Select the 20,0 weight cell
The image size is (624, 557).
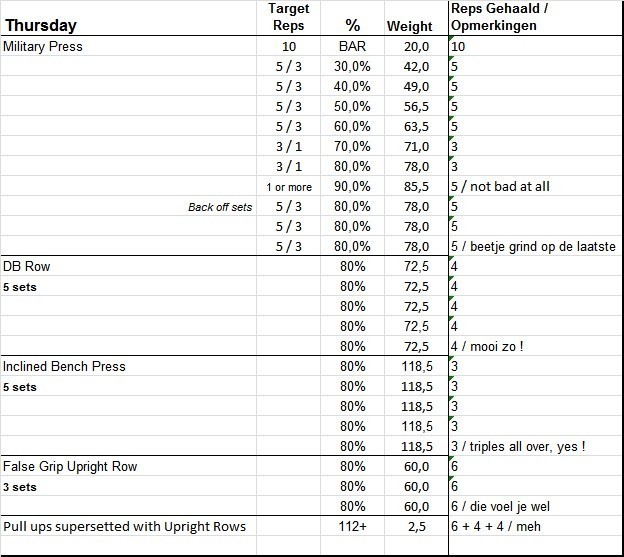[415, 46]
